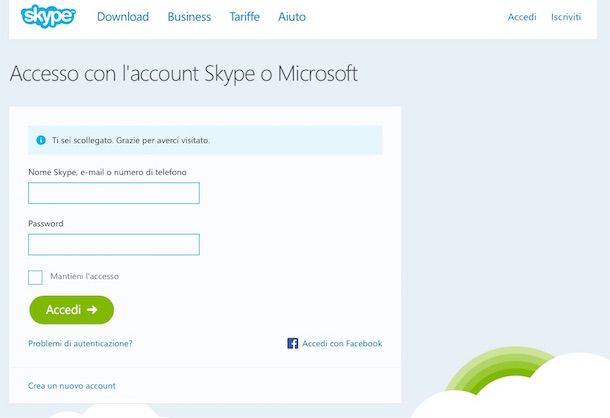Open the Tariffe page
This screenshot has width=610, height=418.
[244, 17]
